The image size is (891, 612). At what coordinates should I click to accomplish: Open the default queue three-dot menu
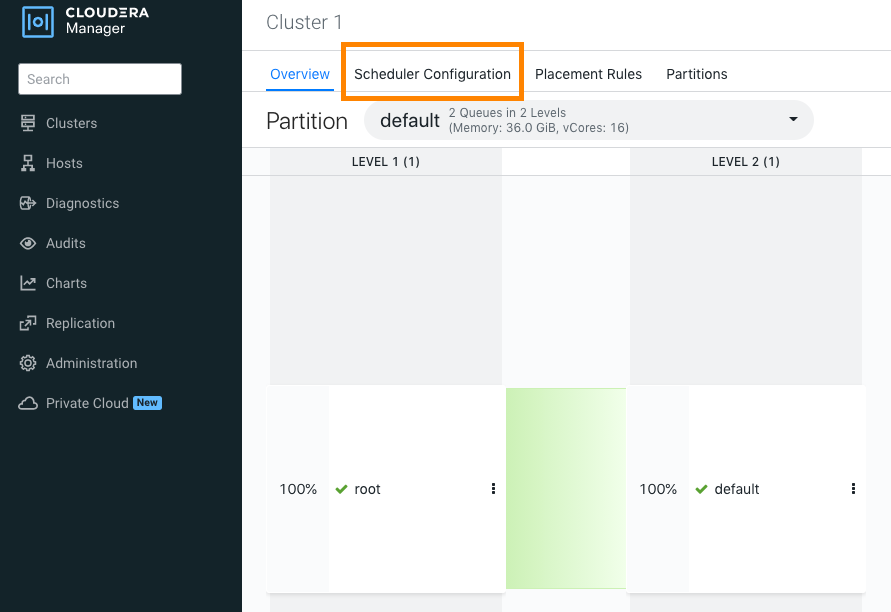pyautogui.click(x=853, y=489)
